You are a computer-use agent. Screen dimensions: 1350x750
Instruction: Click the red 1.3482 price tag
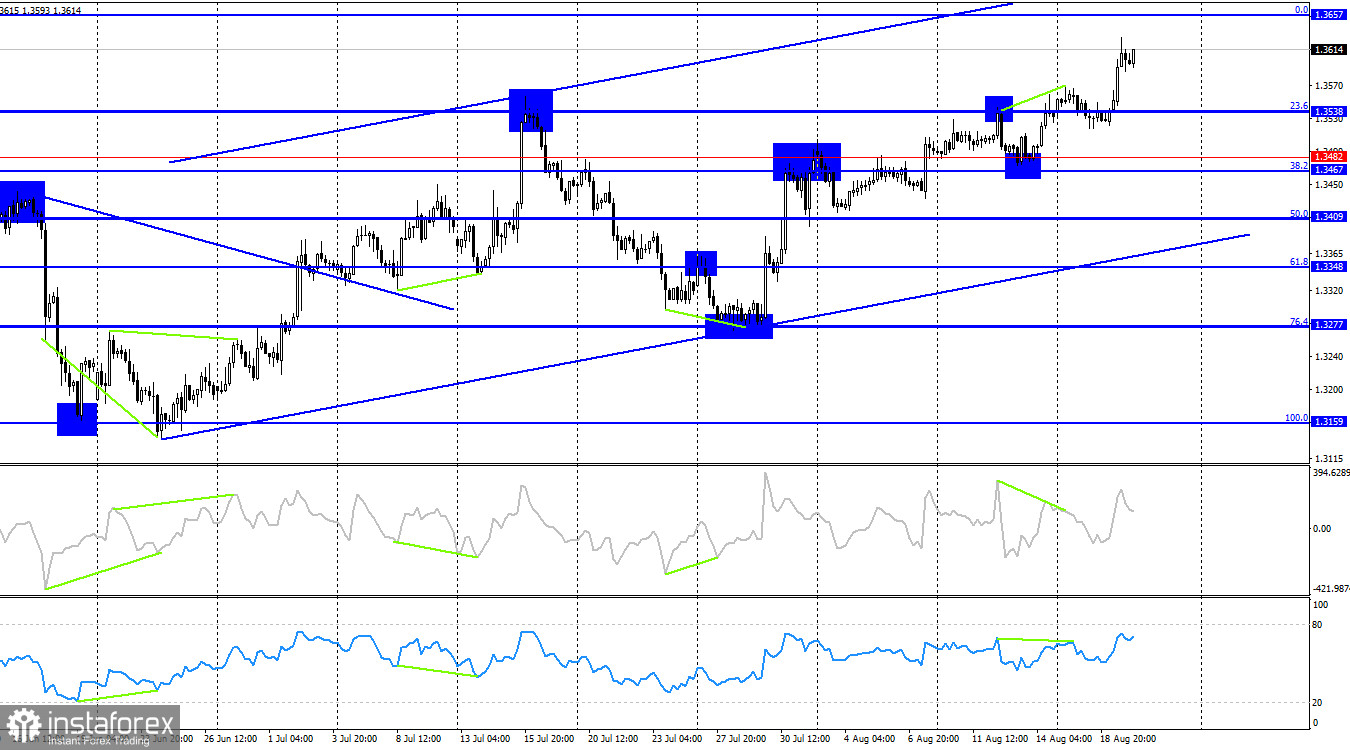pos(1329,157)
